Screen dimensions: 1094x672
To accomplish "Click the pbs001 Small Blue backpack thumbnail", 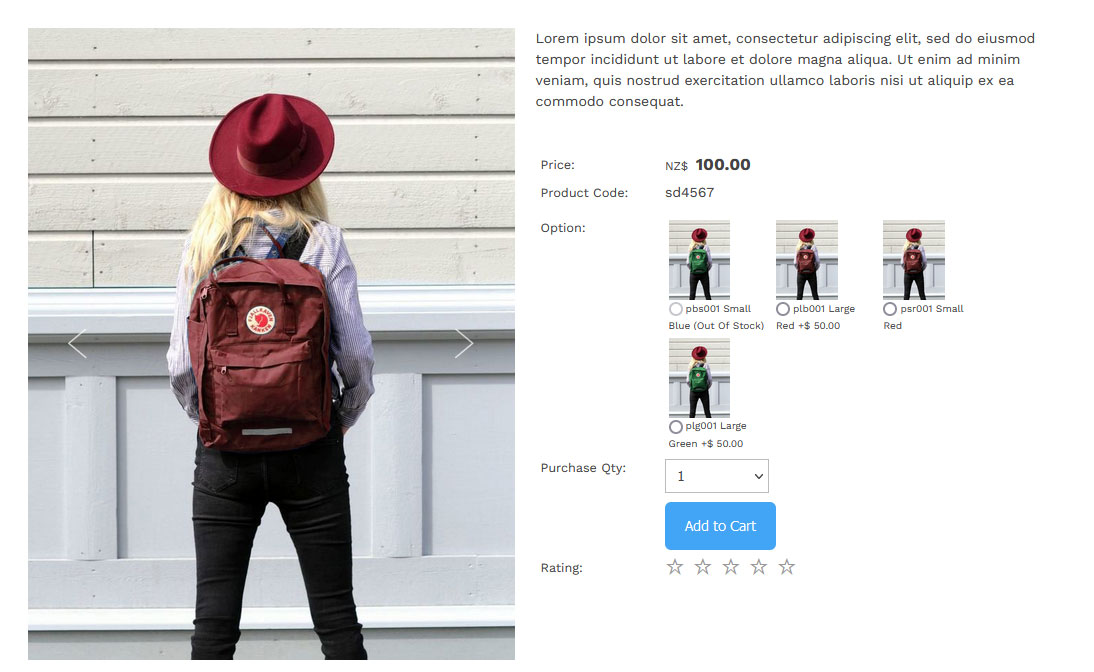I will click(x=699, y=260).
